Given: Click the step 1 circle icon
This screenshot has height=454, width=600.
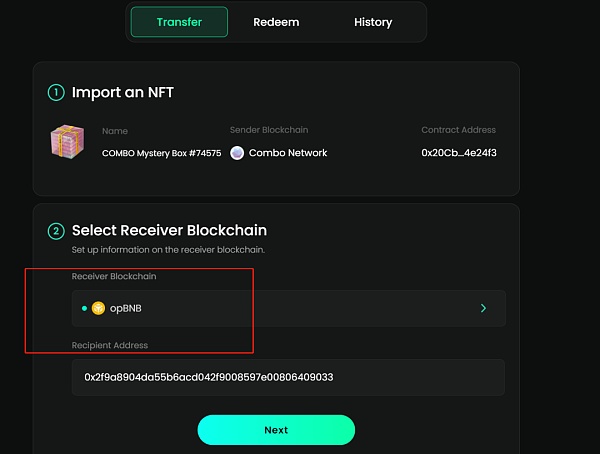Looking at the screenshot, I should [x=57, y=93].
